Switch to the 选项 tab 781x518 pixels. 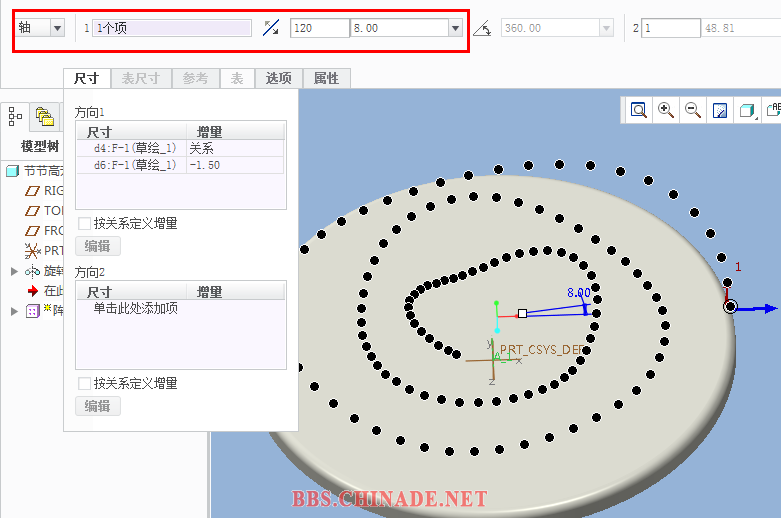click(x=278, y=78)
